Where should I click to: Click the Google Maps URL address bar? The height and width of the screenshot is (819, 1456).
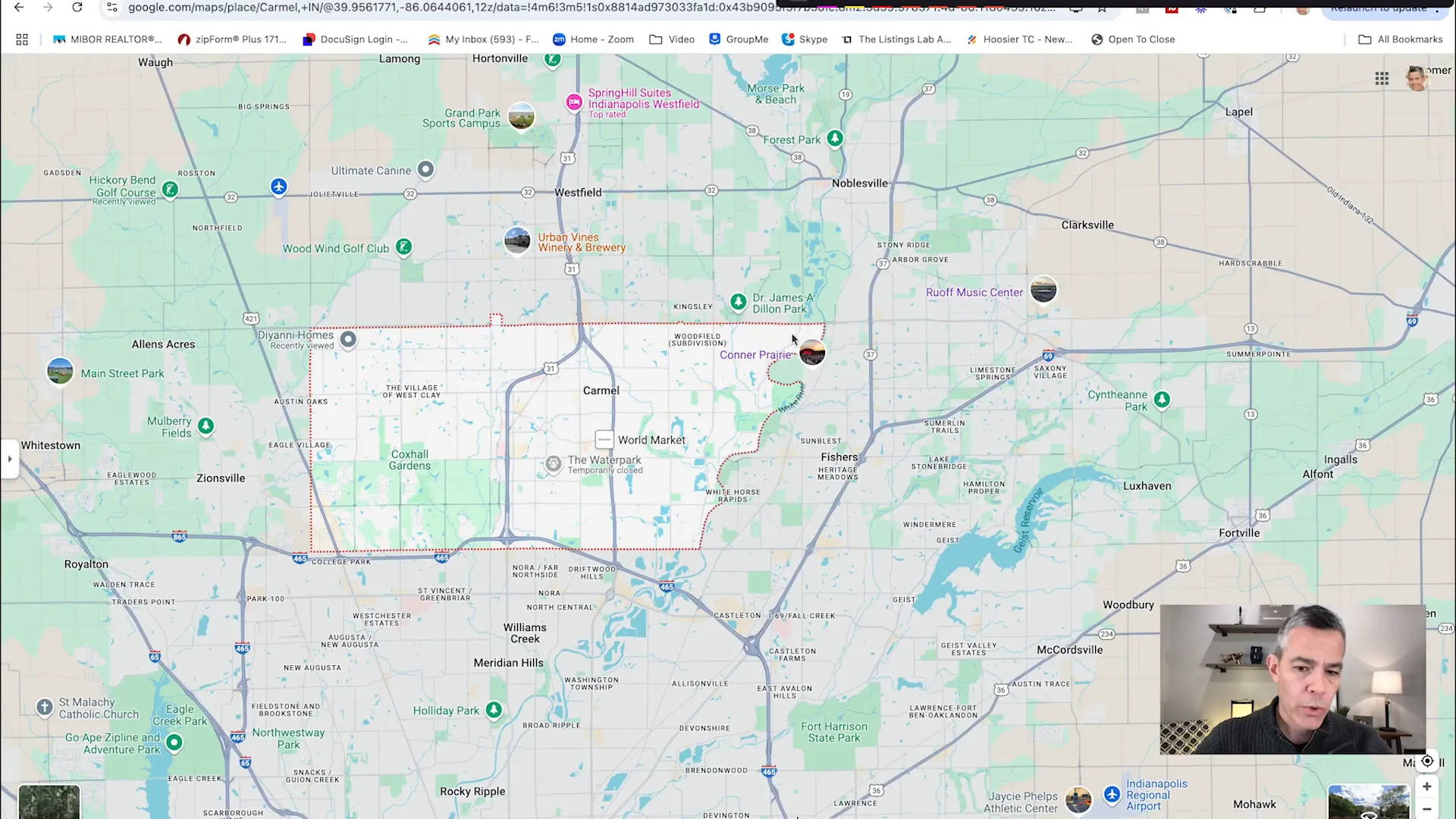pos(591,8)
